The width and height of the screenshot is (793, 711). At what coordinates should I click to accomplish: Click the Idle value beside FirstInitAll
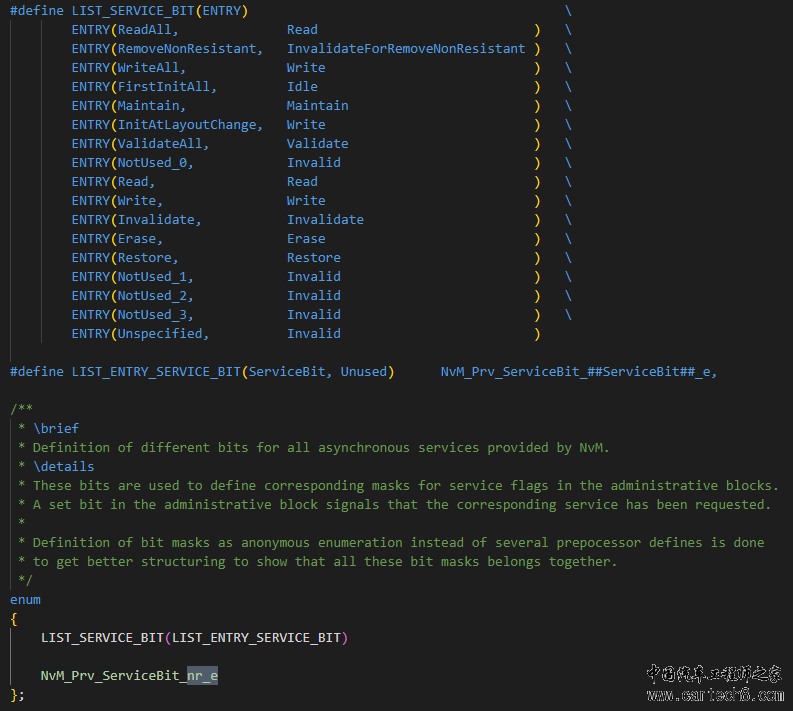(302, 87)
